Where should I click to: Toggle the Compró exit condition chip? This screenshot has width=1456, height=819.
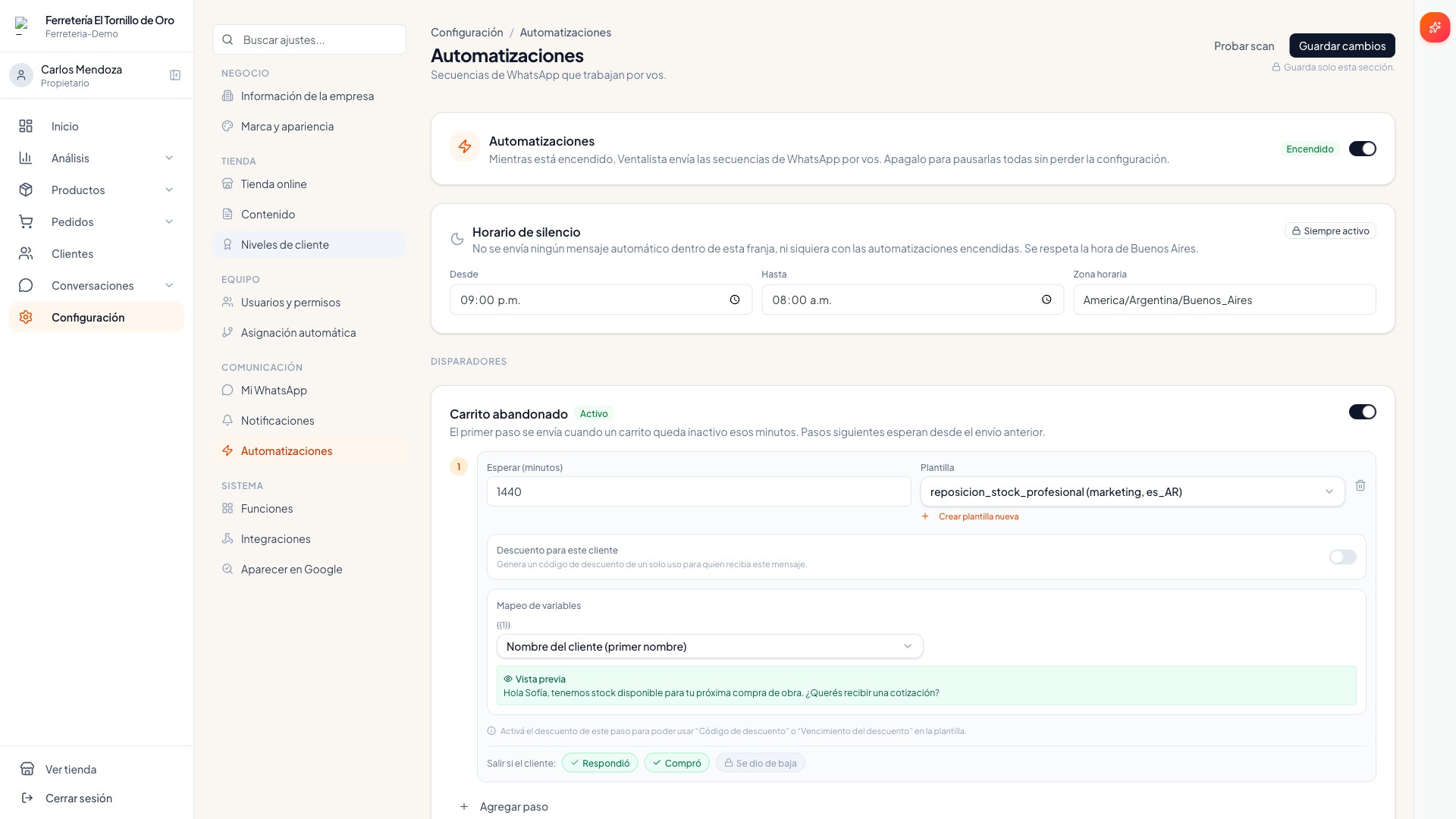(677, 763)
